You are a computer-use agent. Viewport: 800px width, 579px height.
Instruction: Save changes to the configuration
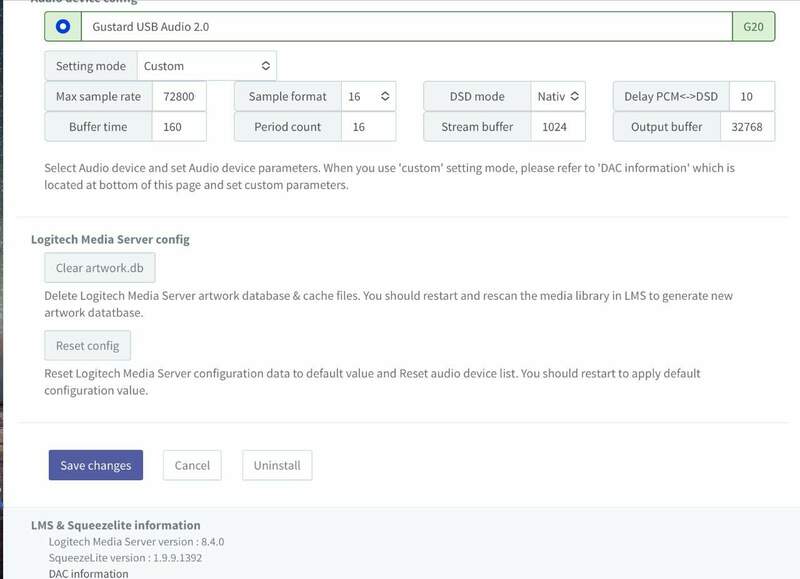click(x=96, y=465)
